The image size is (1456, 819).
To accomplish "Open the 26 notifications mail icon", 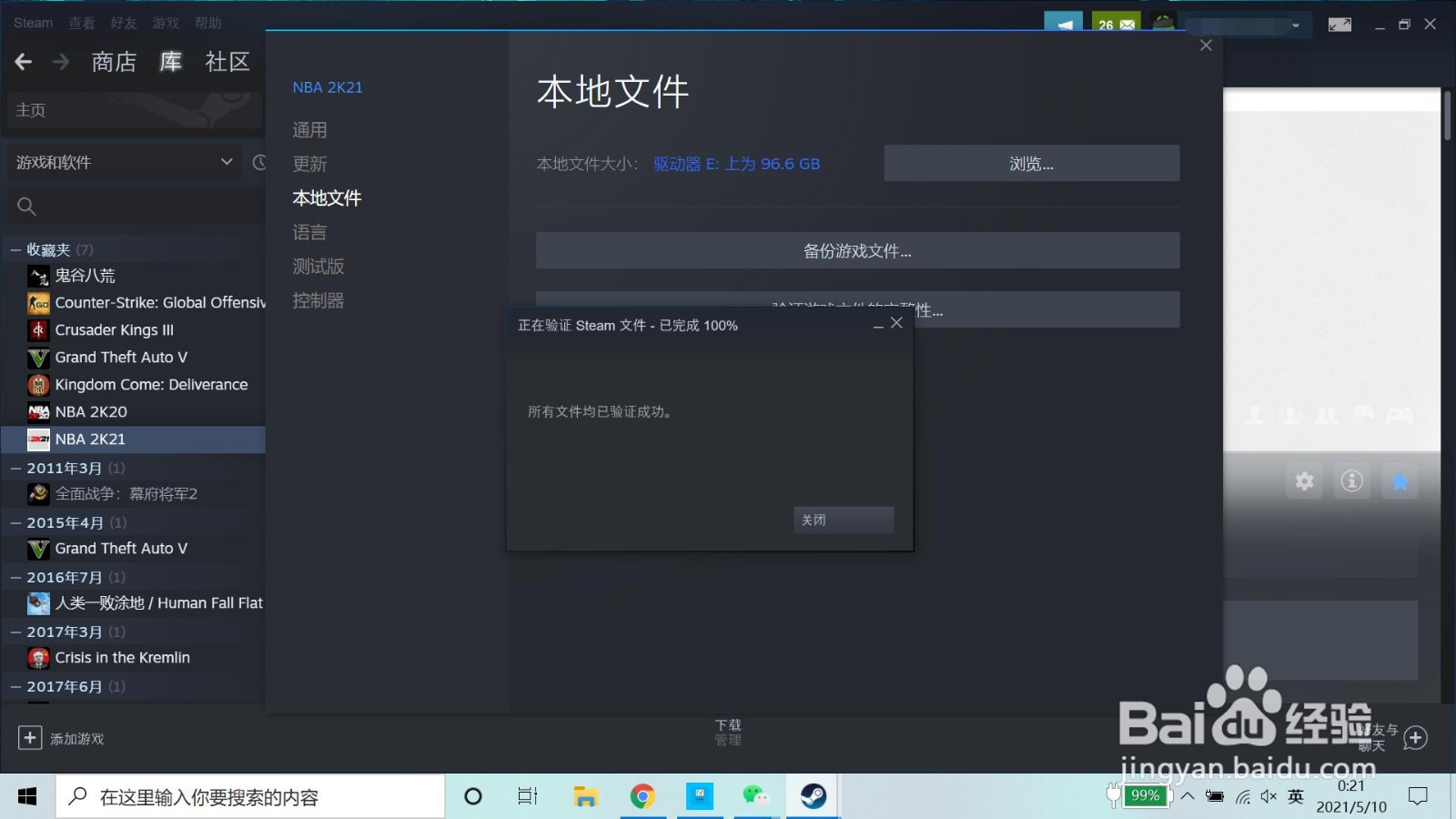I will click(x=1117, y=24).
